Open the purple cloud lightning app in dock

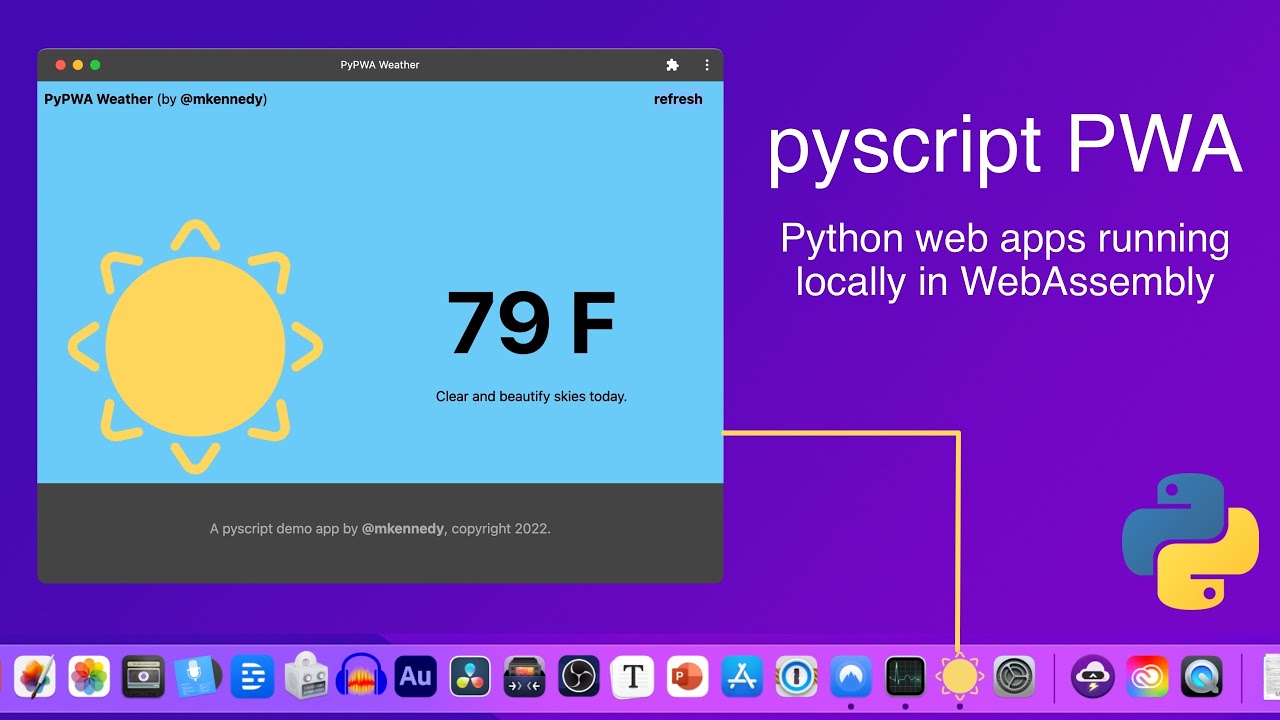coord(1093,677)
